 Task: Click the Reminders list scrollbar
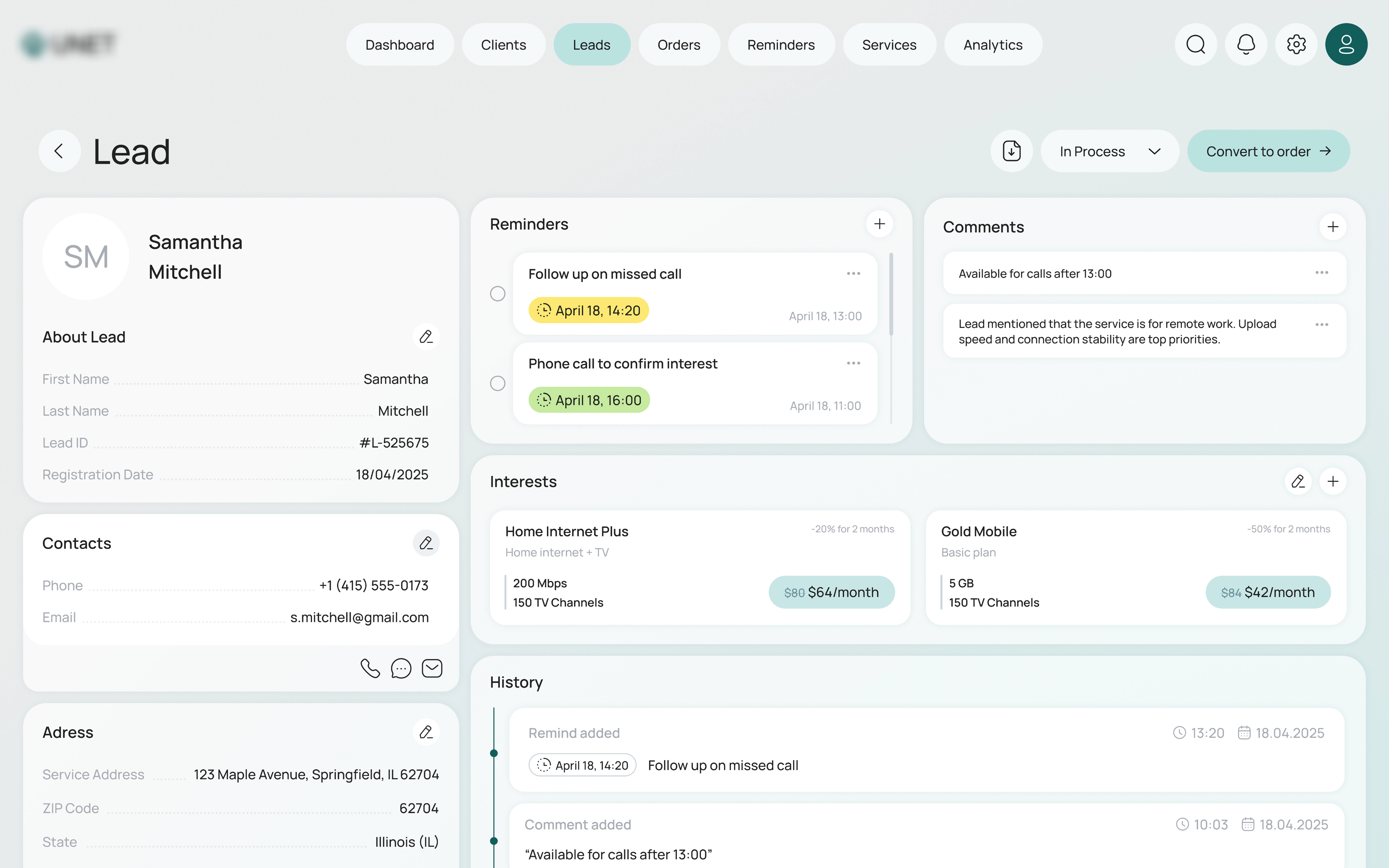pyautogui.click(x=891, y=294)
